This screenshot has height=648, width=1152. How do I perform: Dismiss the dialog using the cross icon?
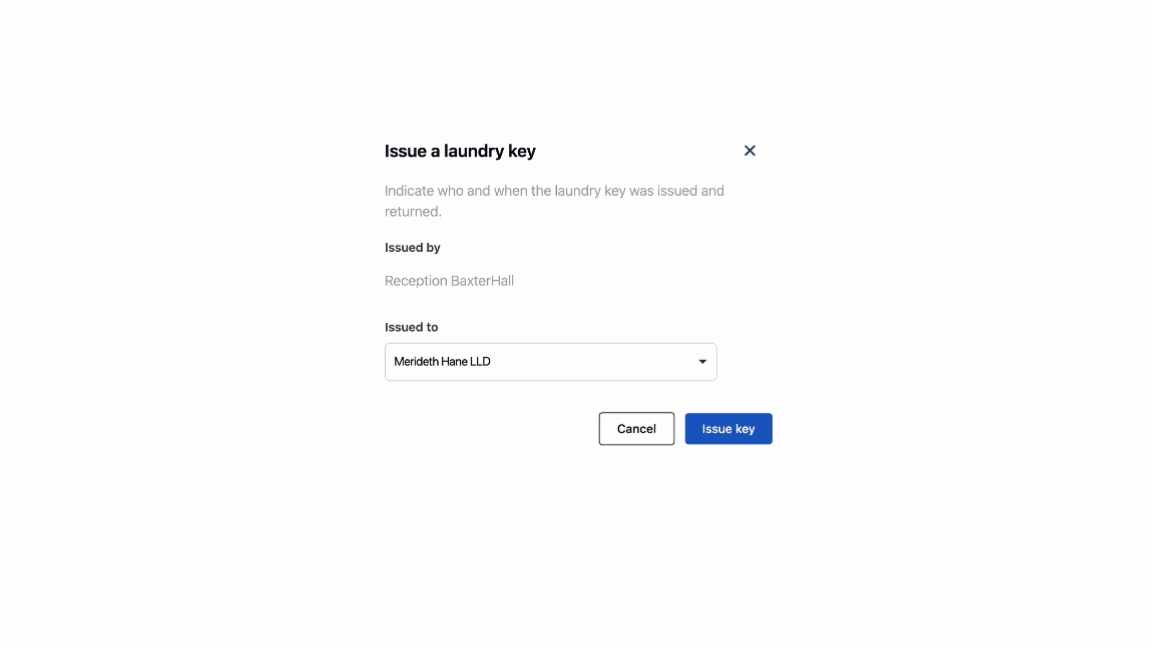(749, 151)
